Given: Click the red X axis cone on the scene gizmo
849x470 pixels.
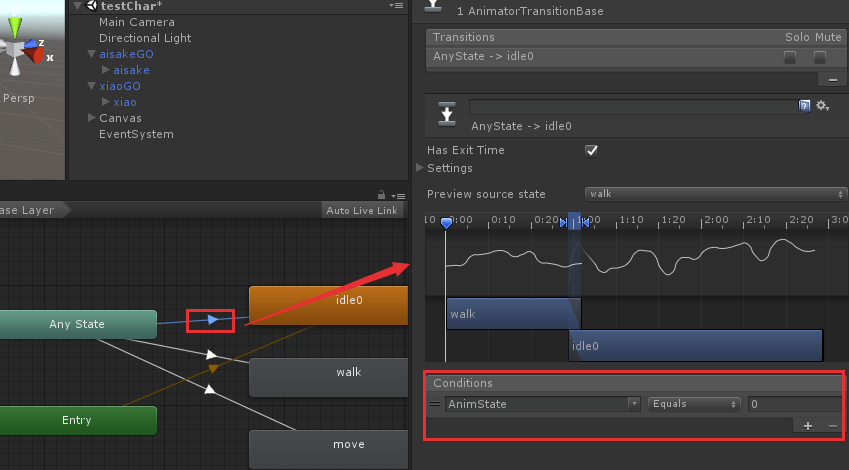Looking at the screenshot, I should pos(36,55).
